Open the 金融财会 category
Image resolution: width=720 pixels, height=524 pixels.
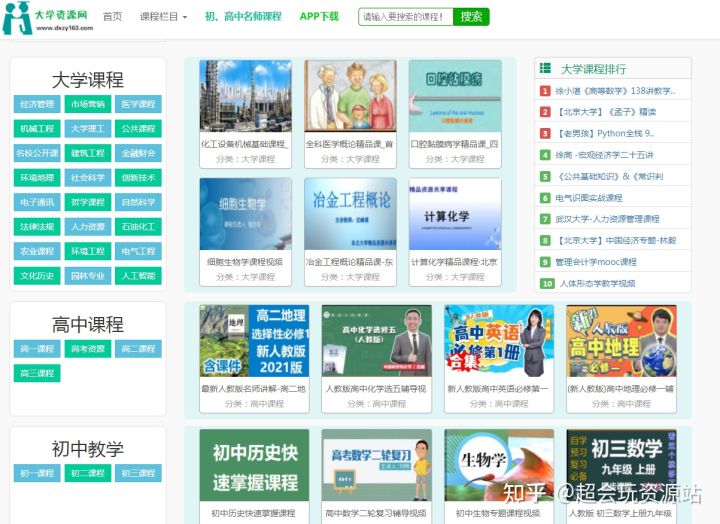138,153
